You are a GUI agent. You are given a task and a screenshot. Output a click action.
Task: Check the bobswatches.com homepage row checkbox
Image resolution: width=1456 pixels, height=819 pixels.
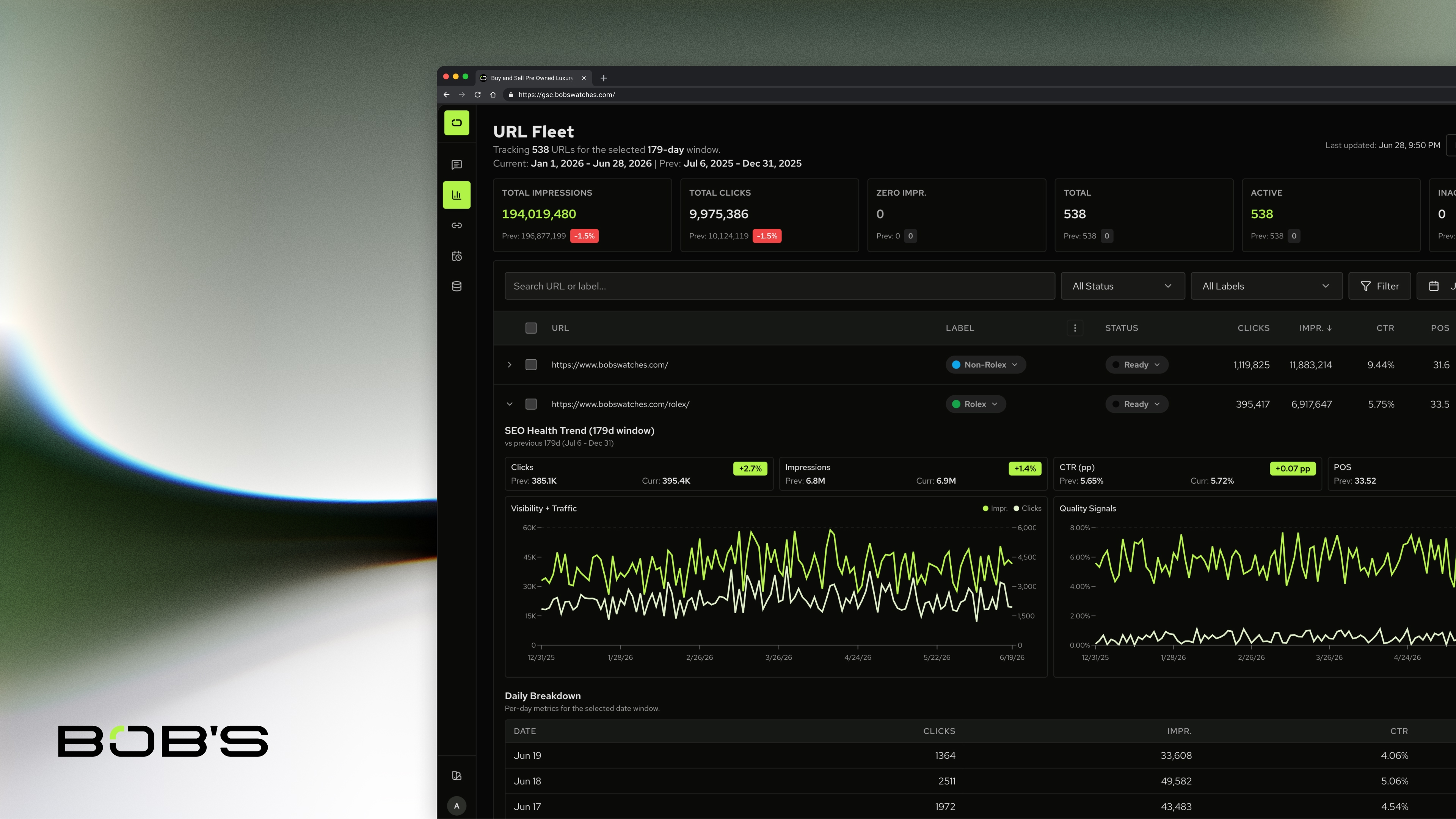pos(531,365)
